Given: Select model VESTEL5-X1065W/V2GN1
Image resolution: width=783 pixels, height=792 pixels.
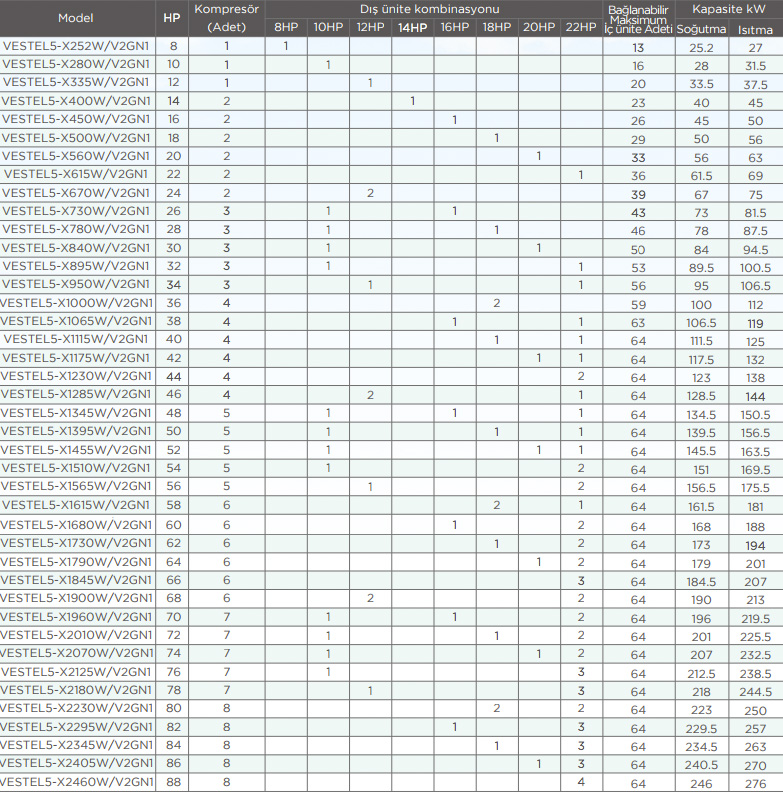Looking at the screenshot, I should coord(76,321).
